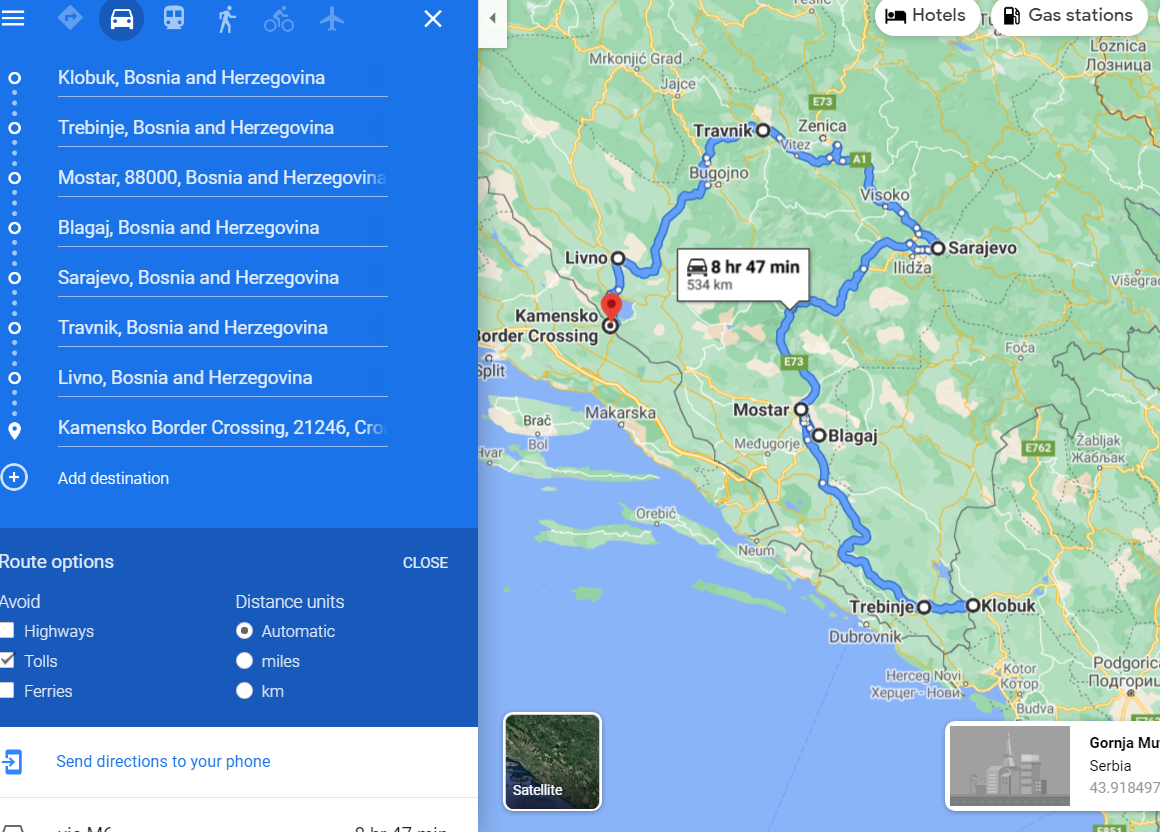The image size is (1160, 832).
Task: Click the 8 hr 47 min route label
Action: (743, 274)
